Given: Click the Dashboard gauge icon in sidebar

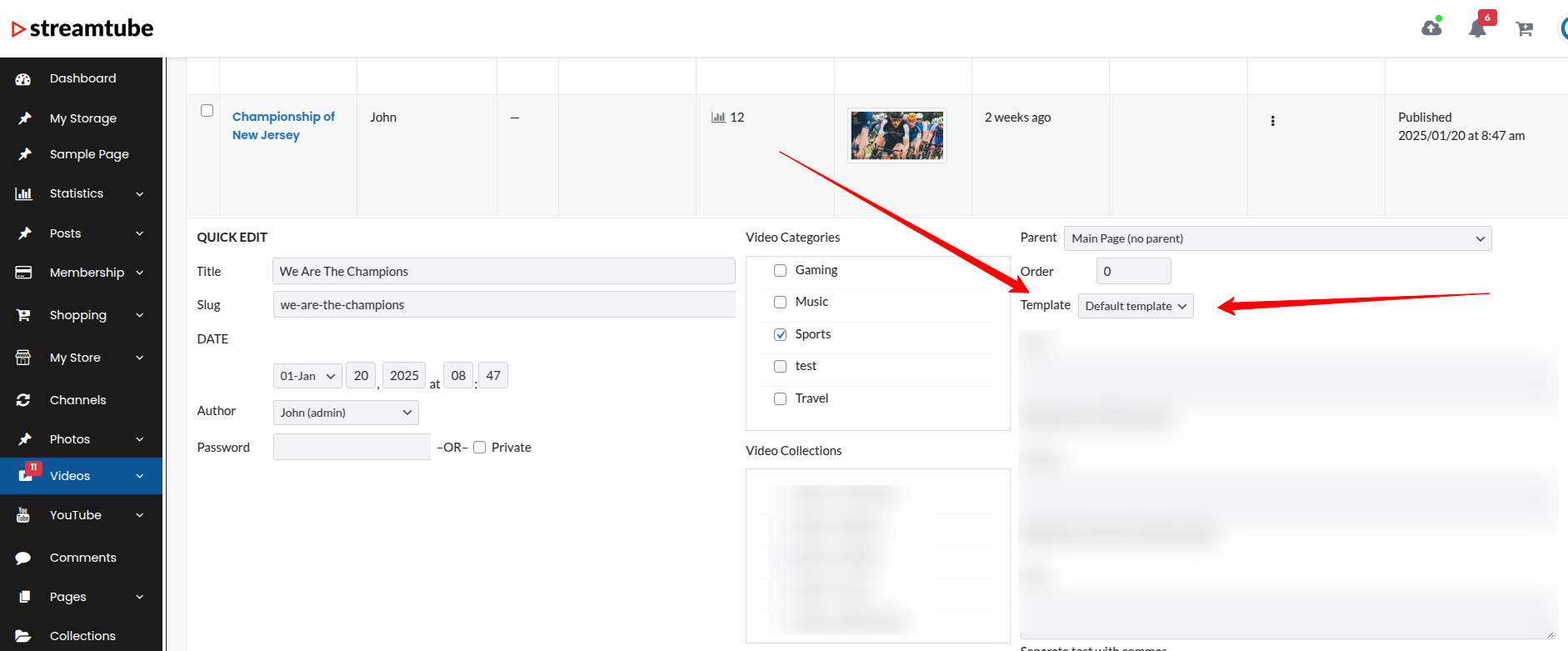Looking at the screenshot, I should pyautogui.click(x=23, y=79).
